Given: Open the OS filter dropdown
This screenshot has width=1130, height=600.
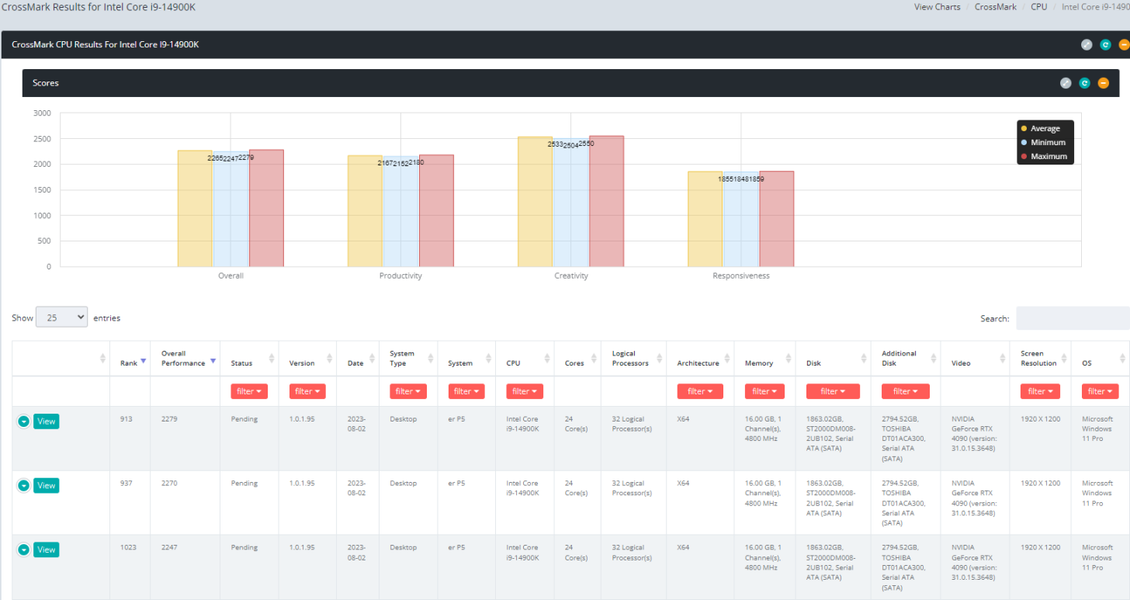Looking at the screenshot, I should pyautogui.click(x=1100, y=391).
